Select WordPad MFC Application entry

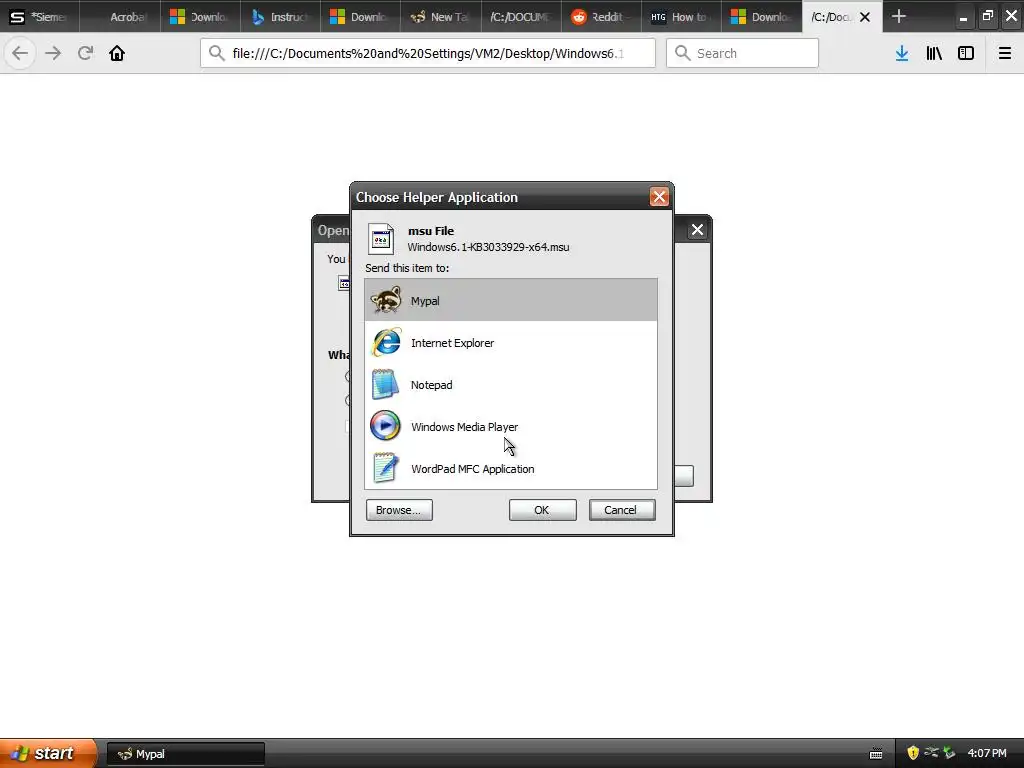(x=511, y=469)
